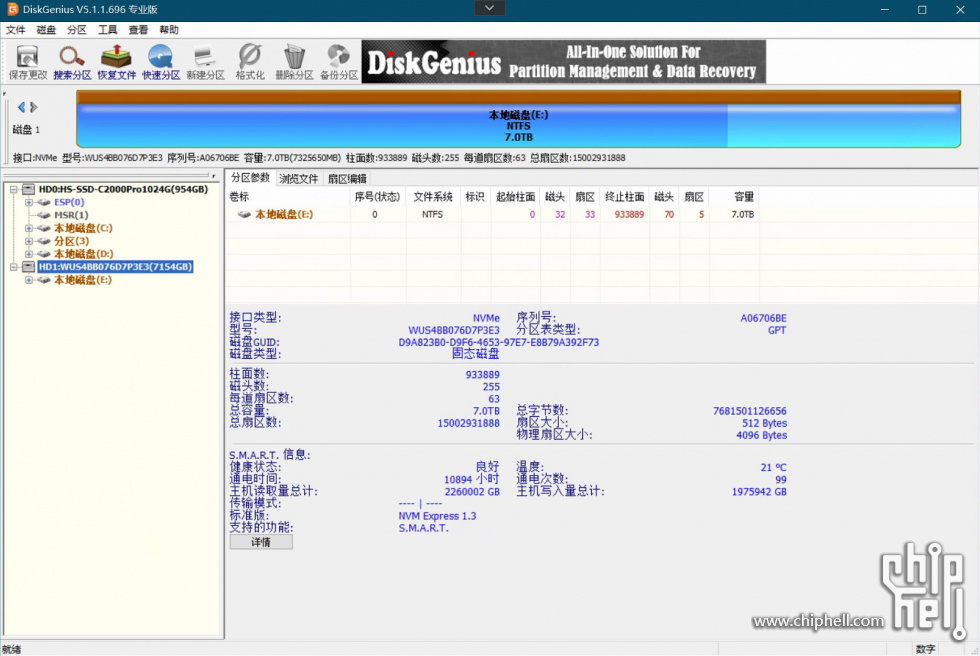Click the 序号(状态) column header
The image size is (980, 656).
point(377,197)
